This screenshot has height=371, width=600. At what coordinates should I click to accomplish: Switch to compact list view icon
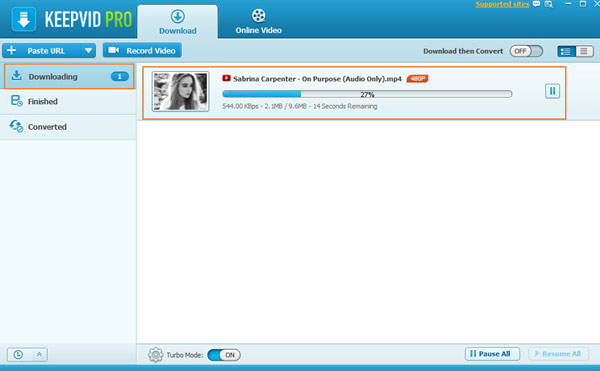coord(584,51)
